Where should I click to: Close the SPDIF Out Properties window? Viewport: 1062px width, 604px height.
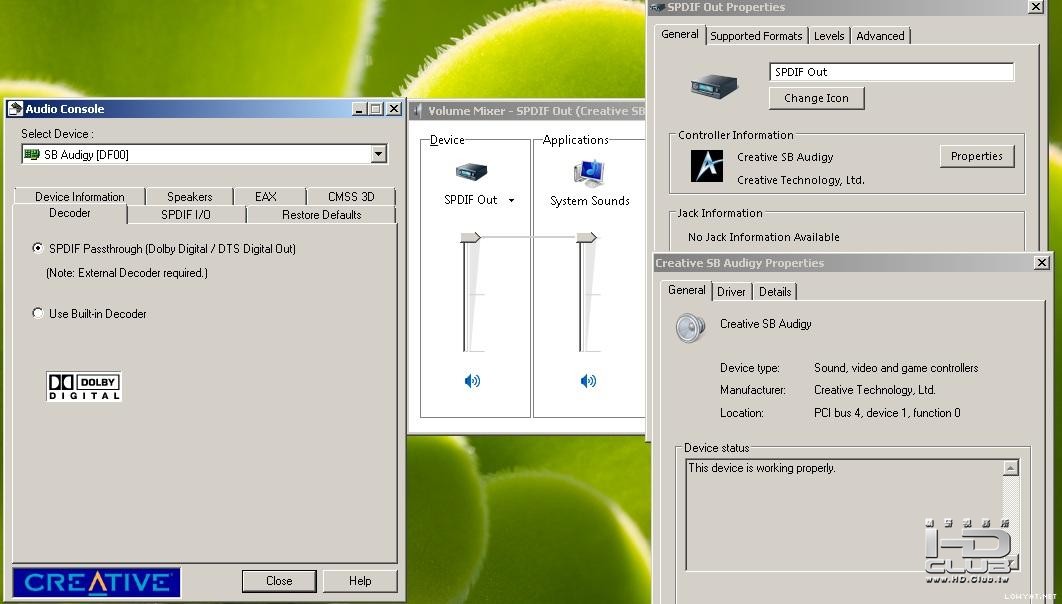(x=1036, y=7)
